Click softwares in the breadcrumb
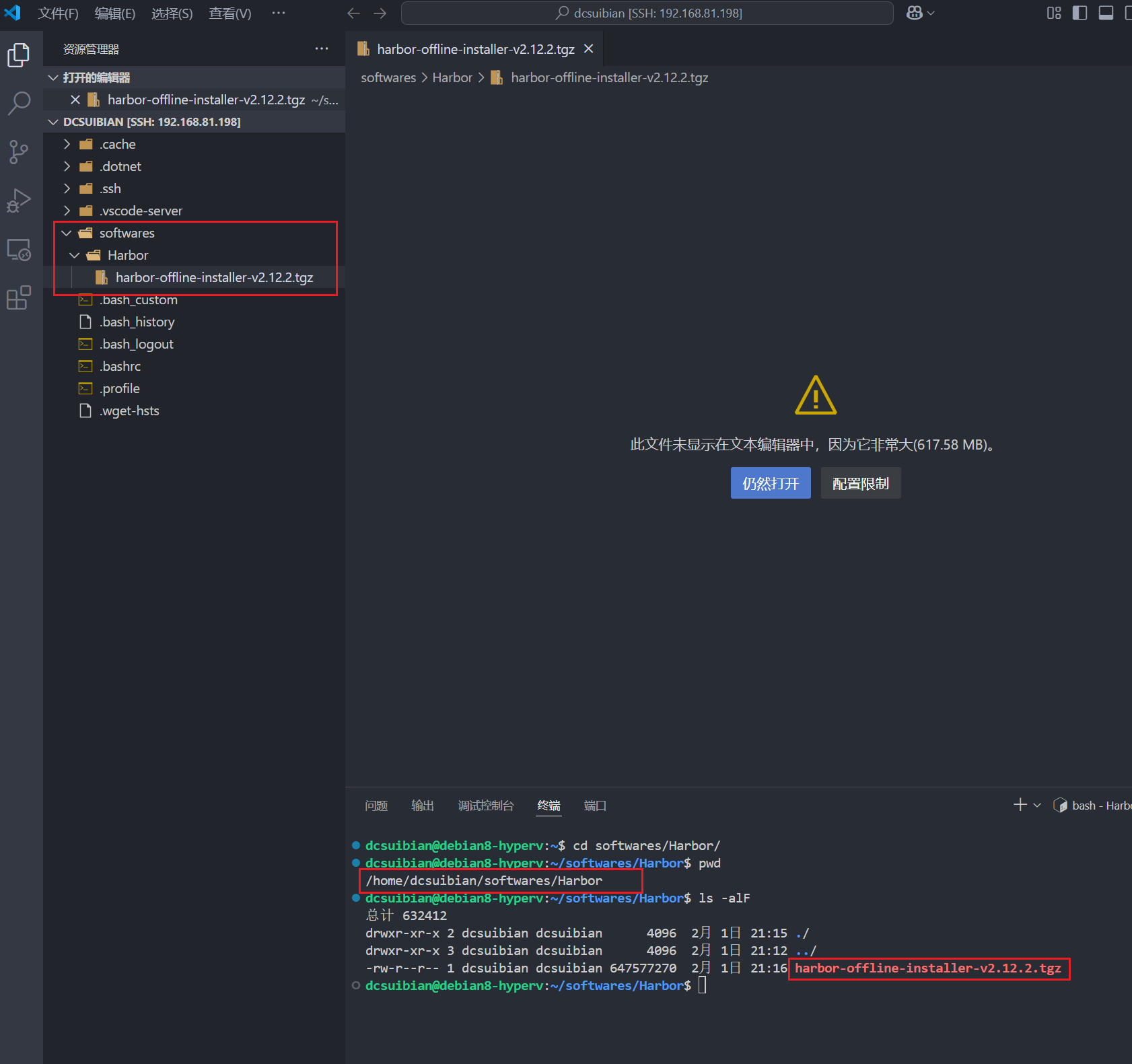This screenshot has height=1064, width=1132. (x=388, y=77)
